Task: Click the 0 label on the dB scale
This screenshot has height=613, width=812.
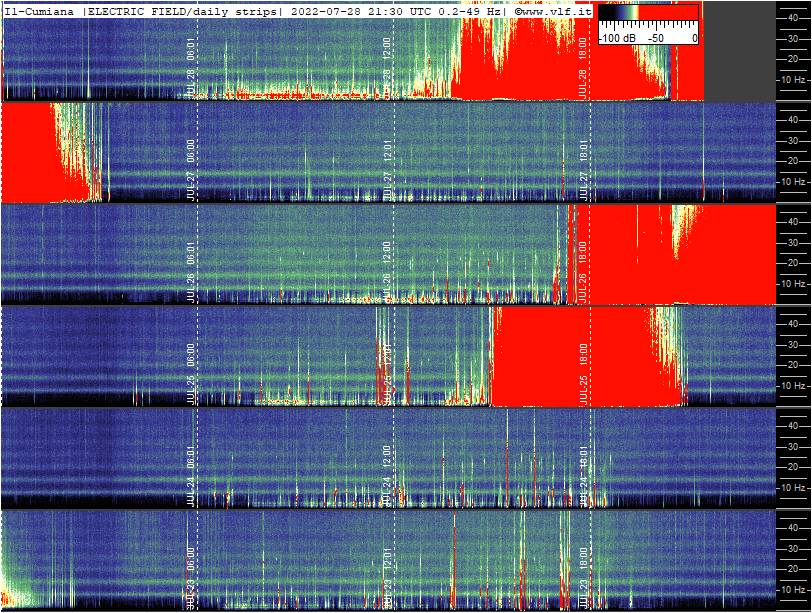Action: point(692,38)
